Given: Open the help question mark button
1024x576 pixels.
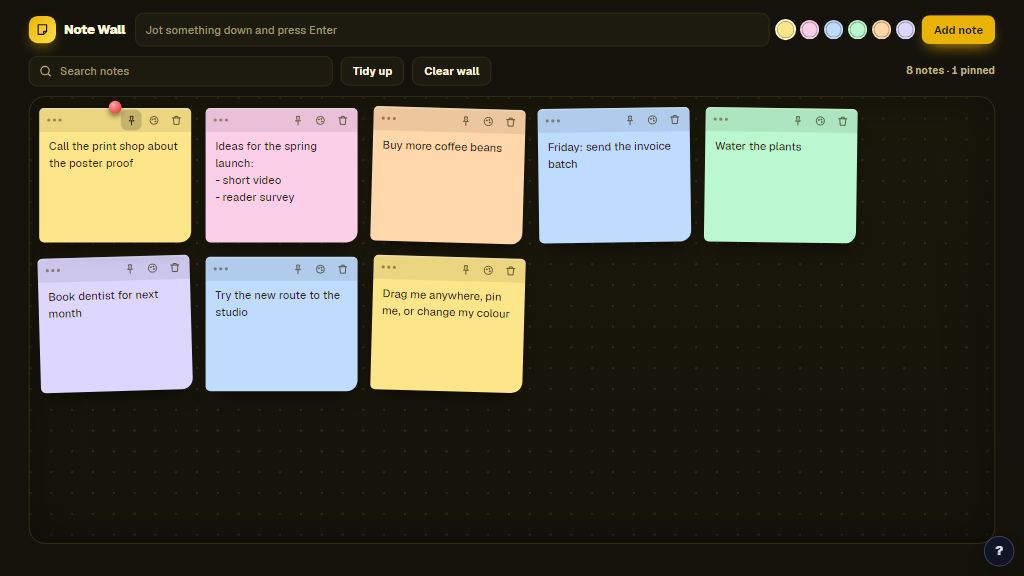Looking at the screenshot, I should click(999, 551).
